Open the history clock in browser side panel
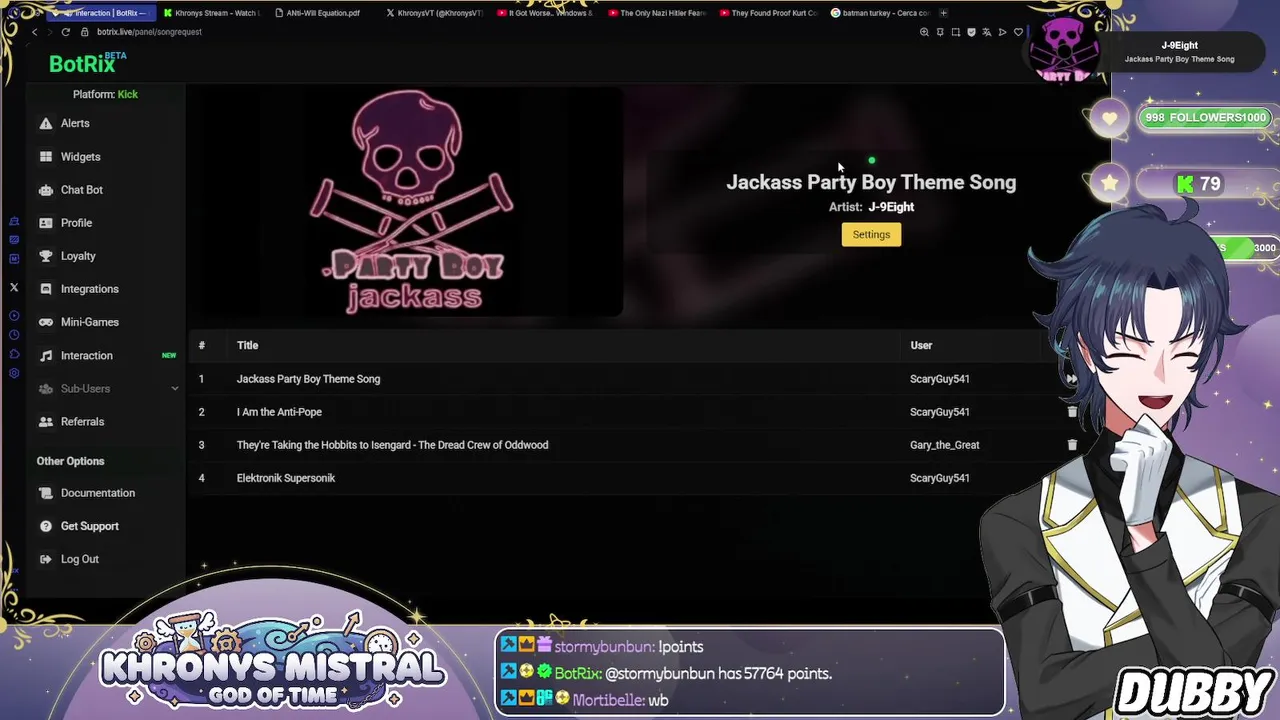This screenshot has width=1280, height=720. [x=14, y=335]
